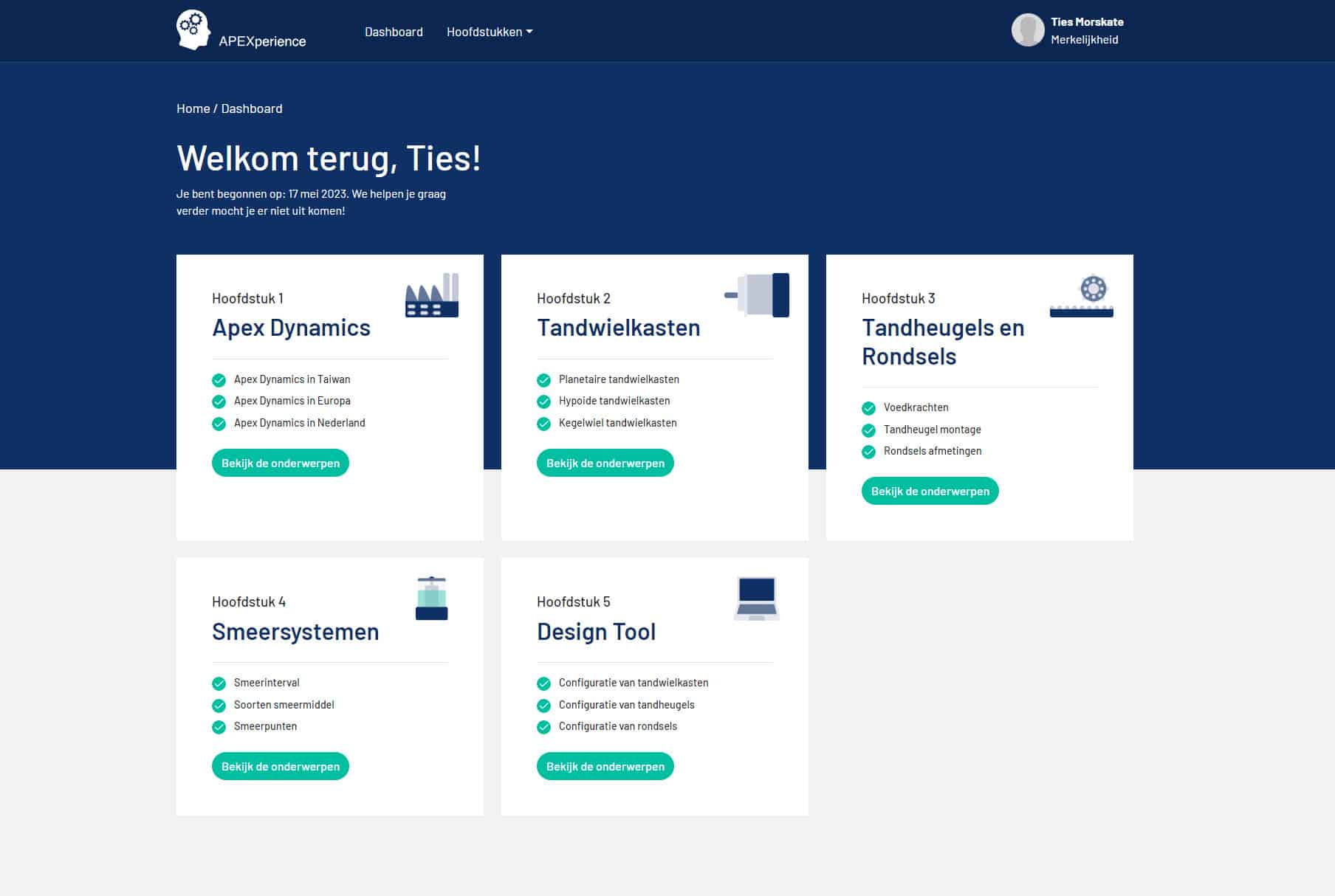This screenshot has height=896, width=1335.
Task: Click check icon beside Apex Dynamics in Nederland
Action: tap(219, 424)
